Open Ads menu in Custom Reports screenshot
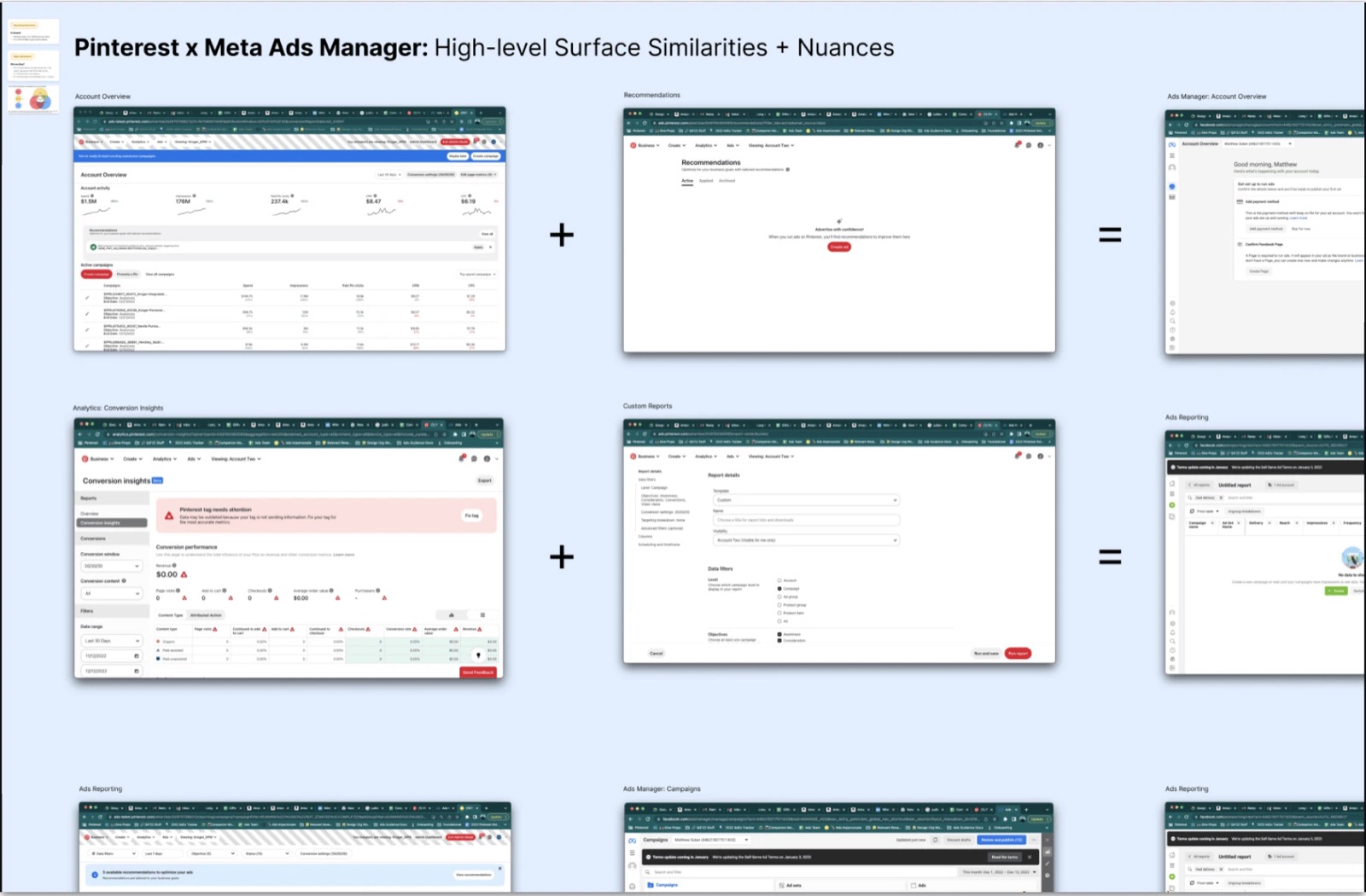 coord(732,457)
